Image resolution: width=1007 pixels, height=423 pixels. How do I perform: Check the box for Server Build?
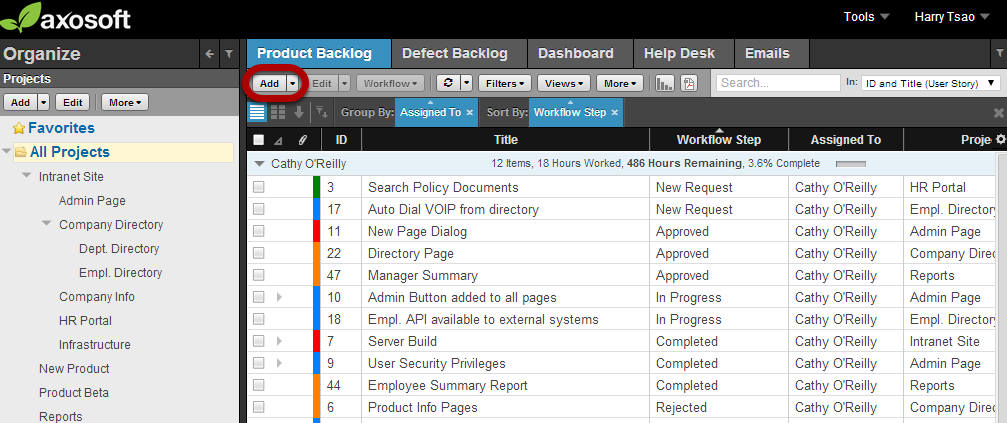tap(259, 341)
